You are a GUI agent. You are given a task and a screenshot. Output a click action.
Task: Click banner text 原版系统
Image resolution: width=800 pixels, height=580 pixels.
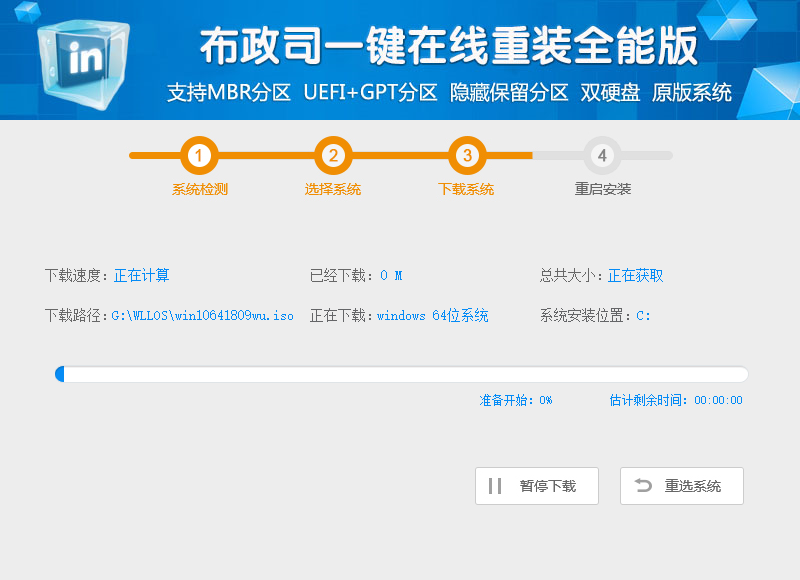(x=692, y=92)
